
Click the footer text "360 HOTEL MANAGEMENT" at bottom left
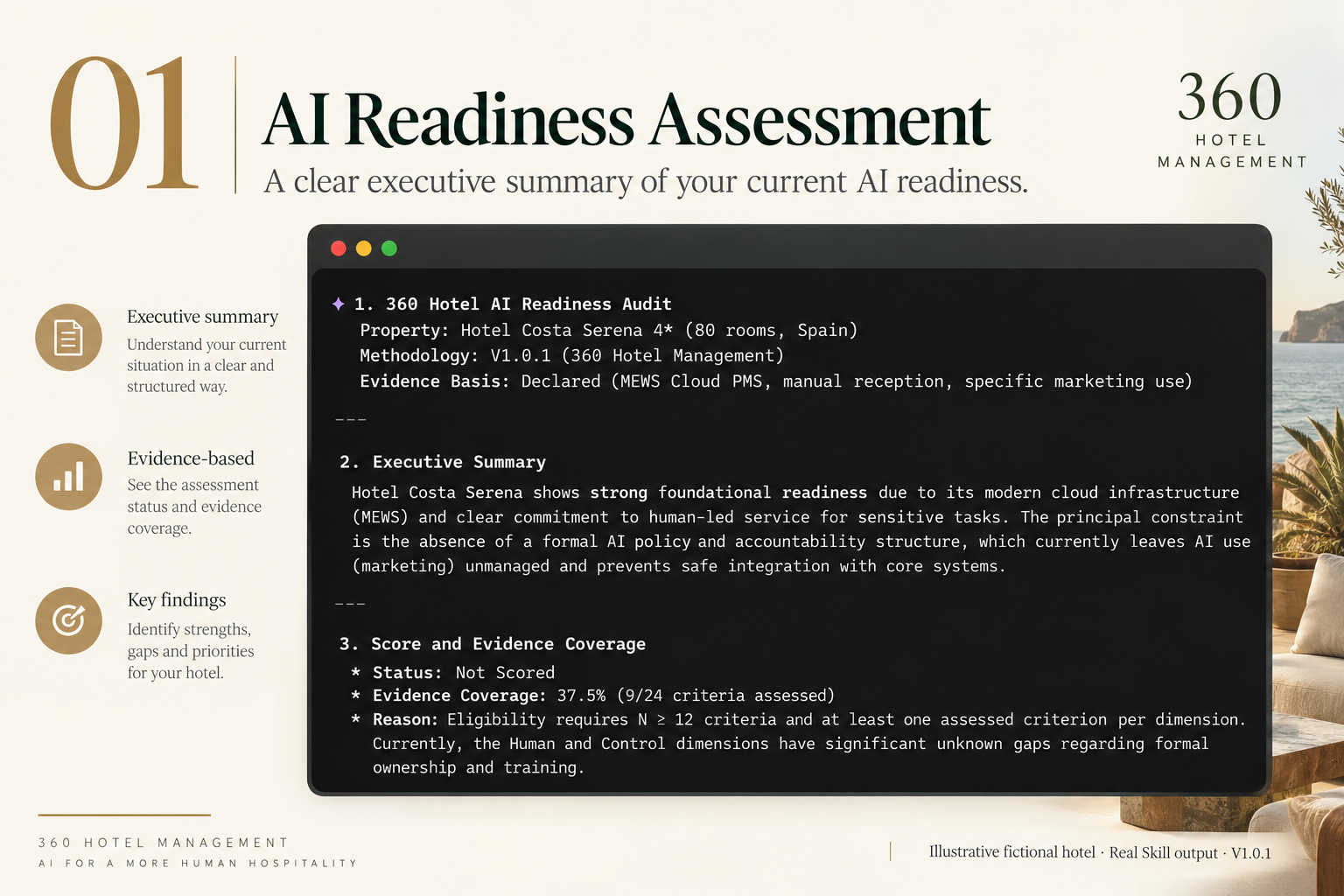coord(164,843)
